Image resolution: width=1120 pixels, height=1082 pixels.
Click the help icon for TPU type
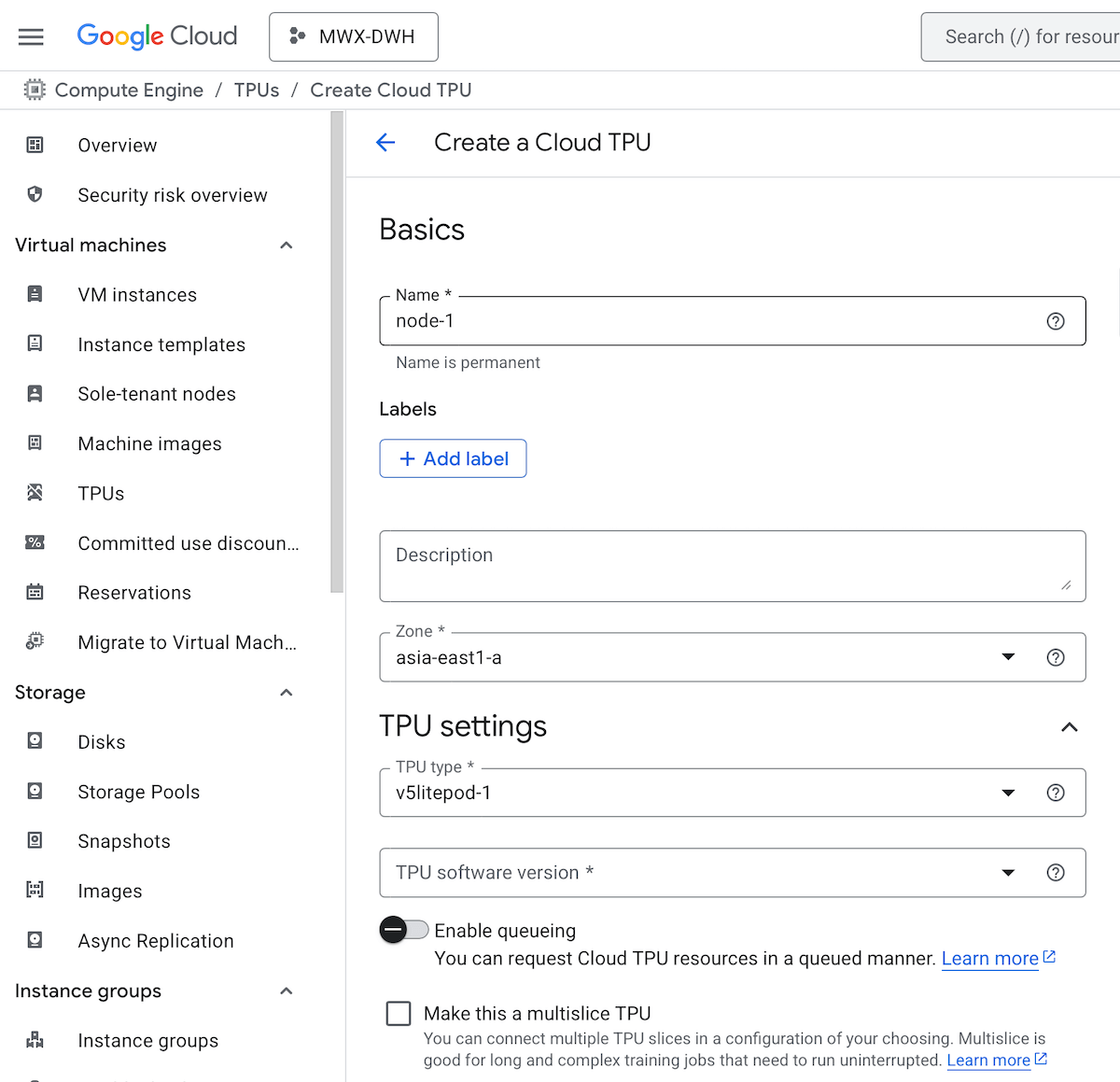click(1056, 793)
